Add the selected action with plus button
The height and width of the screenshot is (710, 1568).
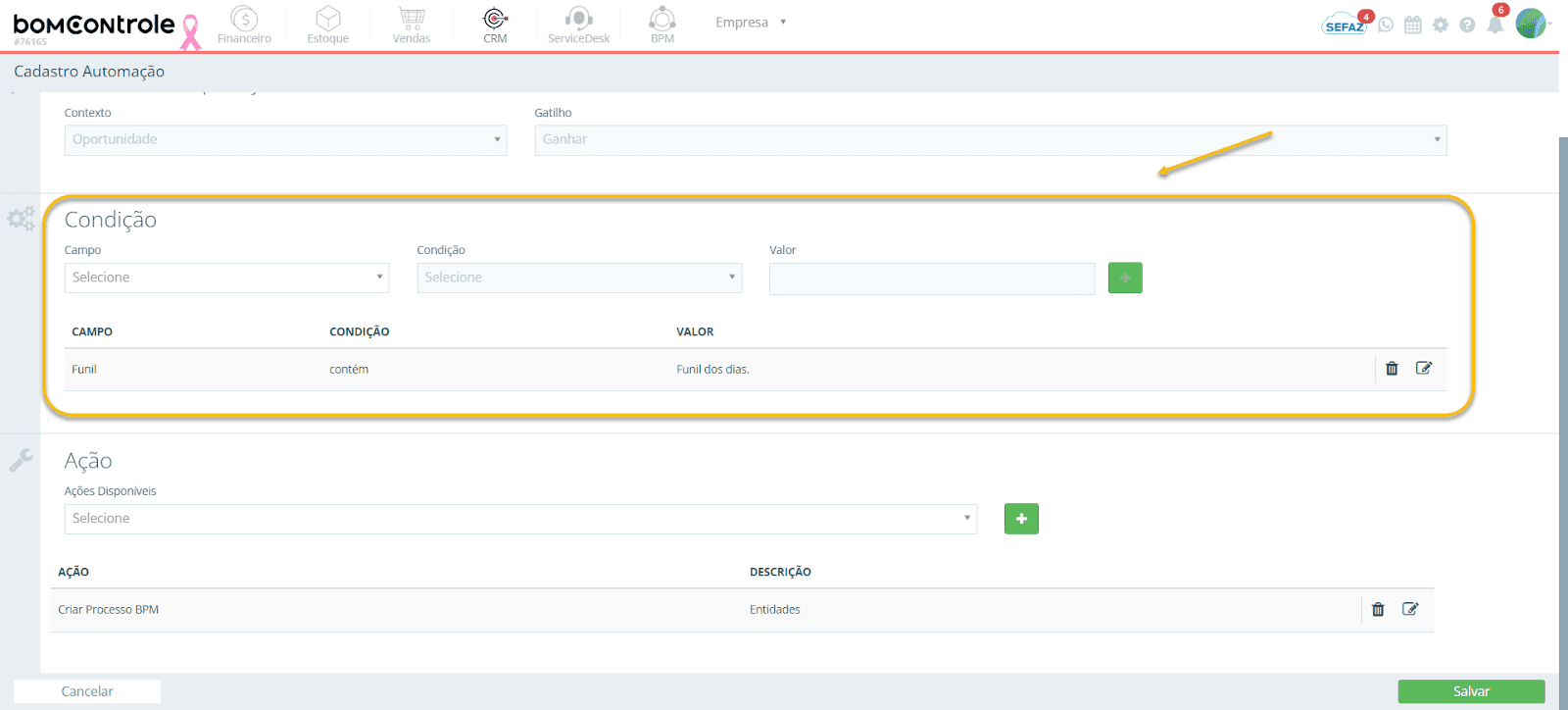click(1021, 519)
